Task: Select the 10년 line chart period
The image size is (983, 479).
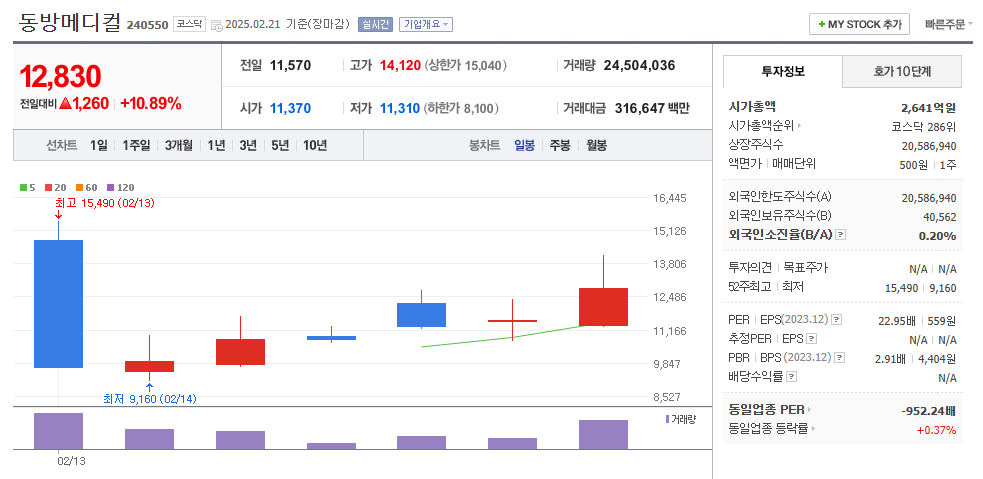Action: (x=315, y=145)
